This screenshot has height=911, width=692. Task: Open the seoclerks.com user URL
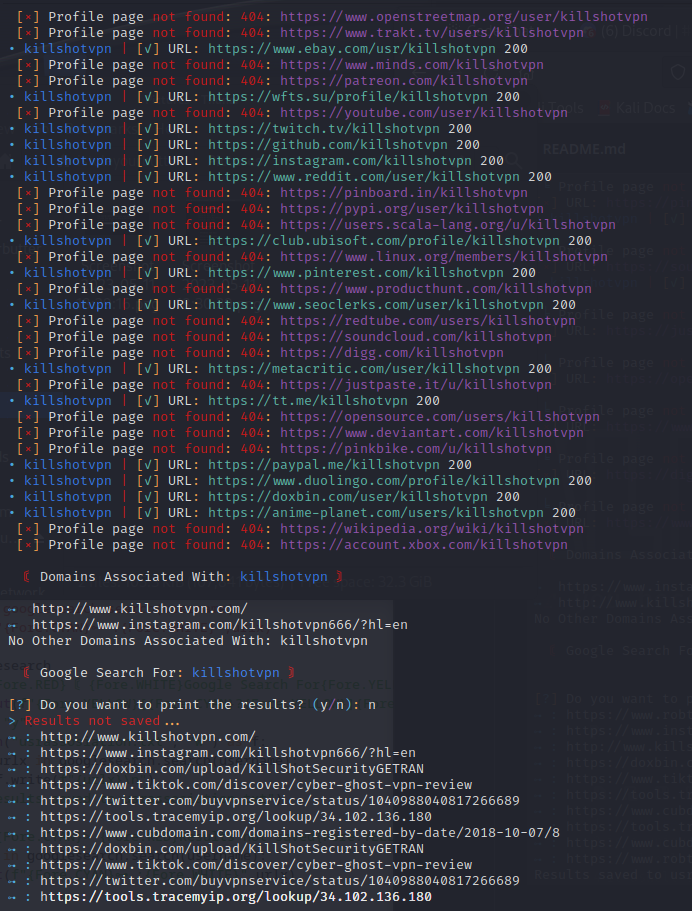[376, 304]
